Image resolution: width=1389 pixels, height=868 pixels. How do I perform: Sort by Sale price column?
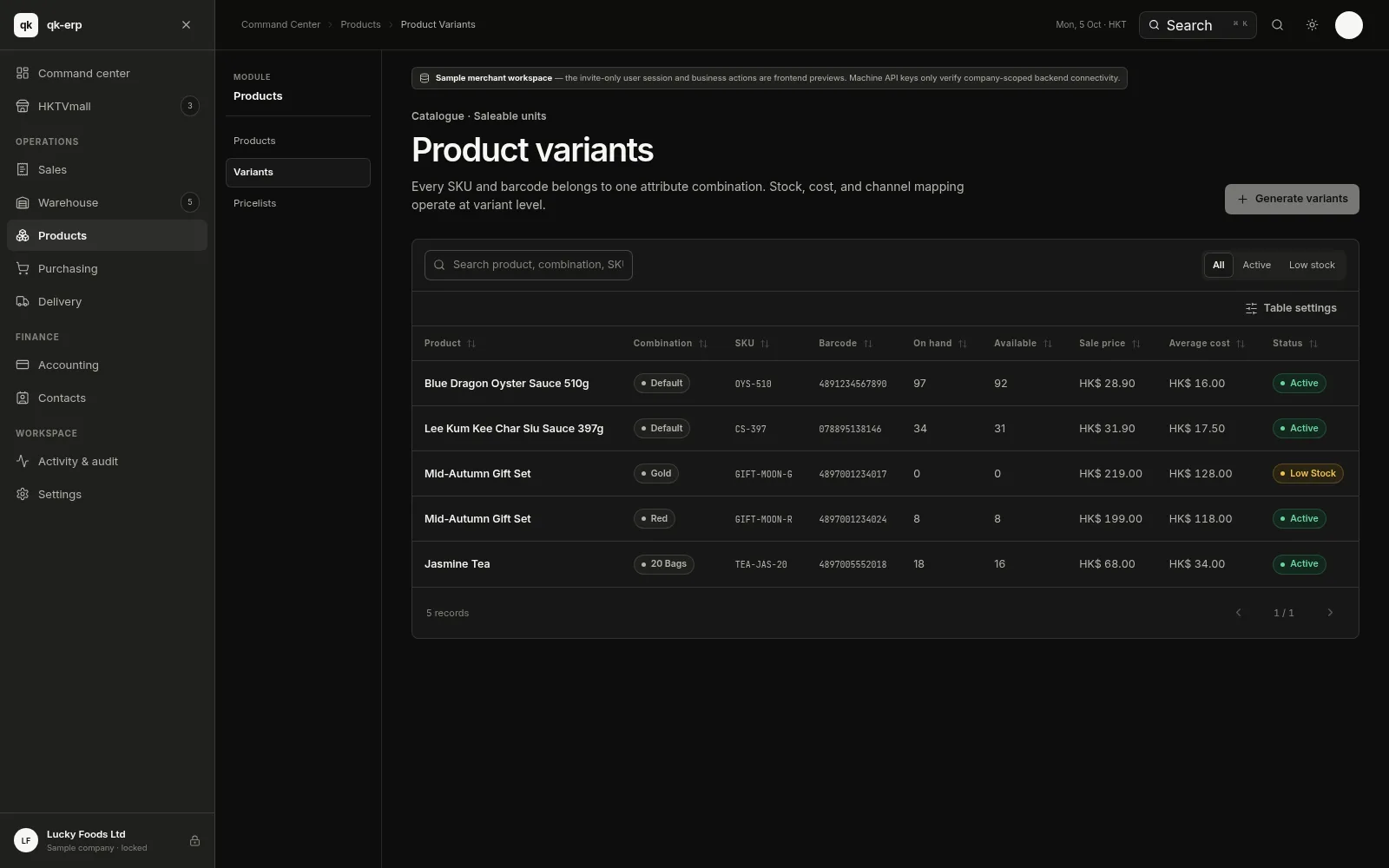coord(1109,344)
